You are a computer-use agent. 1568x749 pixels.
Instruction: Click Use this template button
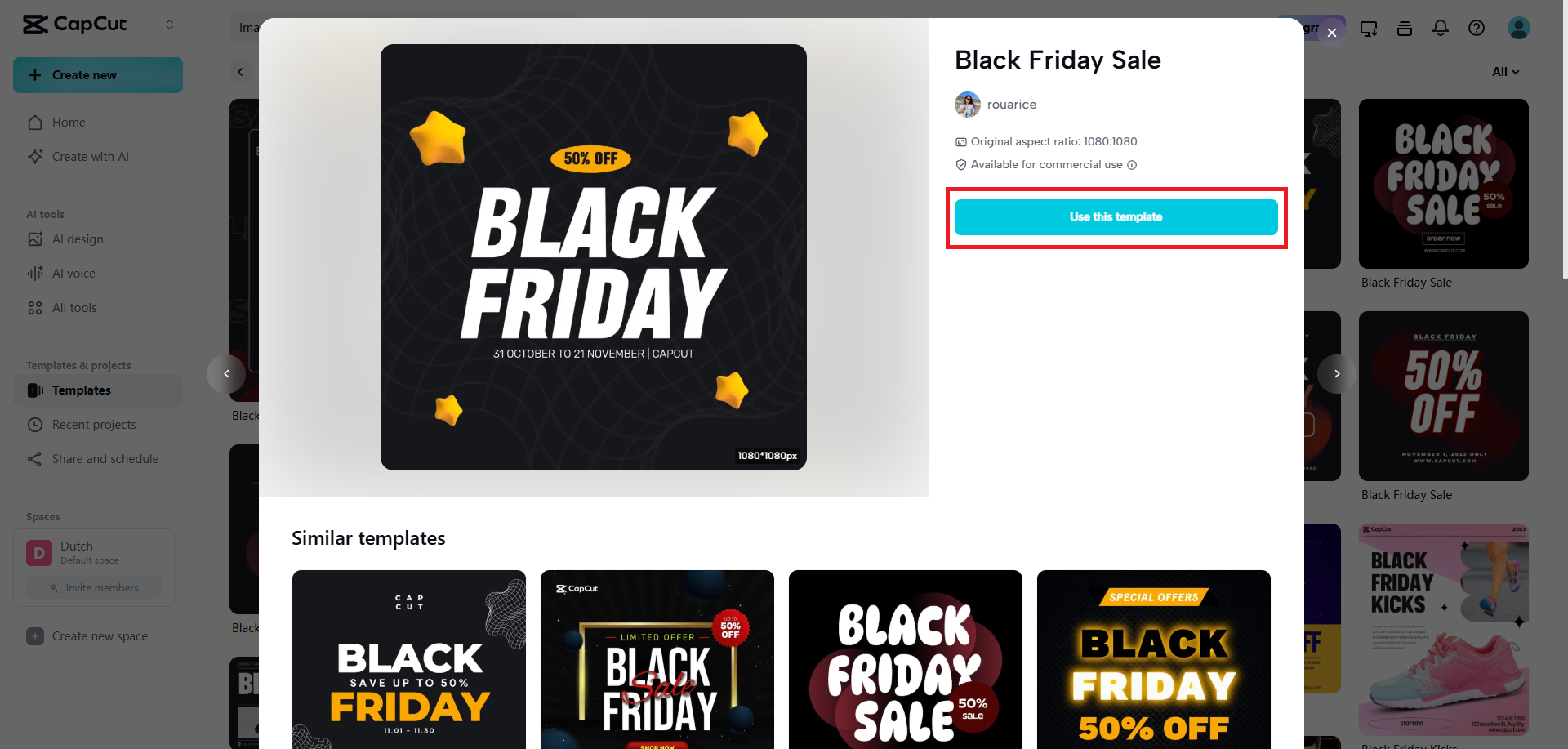1116,217
